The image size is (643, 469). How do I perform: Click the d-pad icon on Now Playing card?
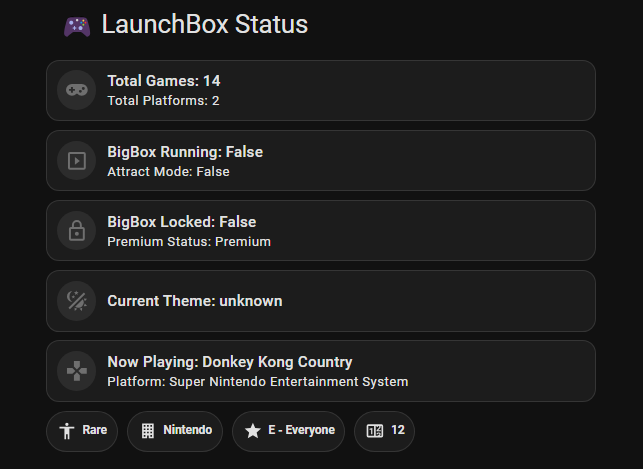coord(77,371)
